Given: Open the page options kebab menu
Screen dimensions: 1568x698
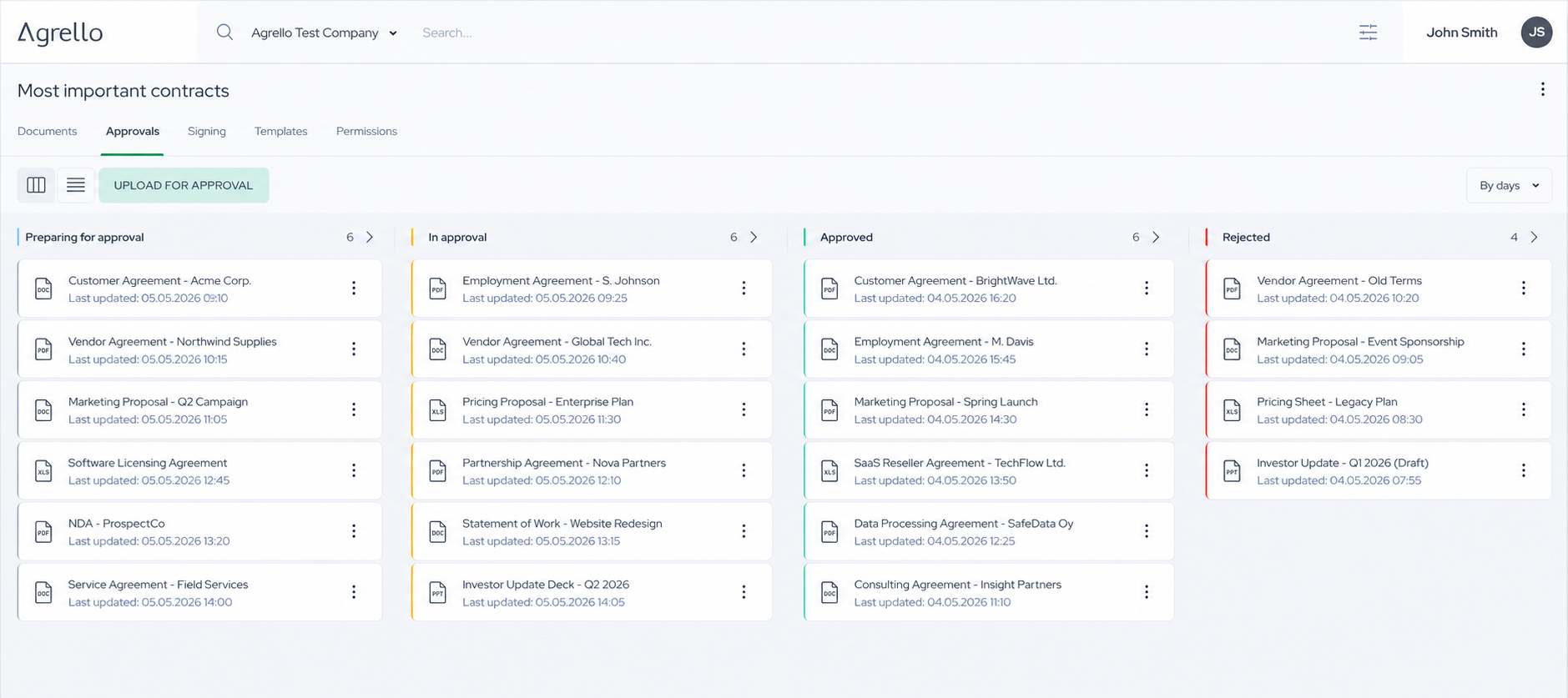Looking at the screenshot, I should 1542,89.
